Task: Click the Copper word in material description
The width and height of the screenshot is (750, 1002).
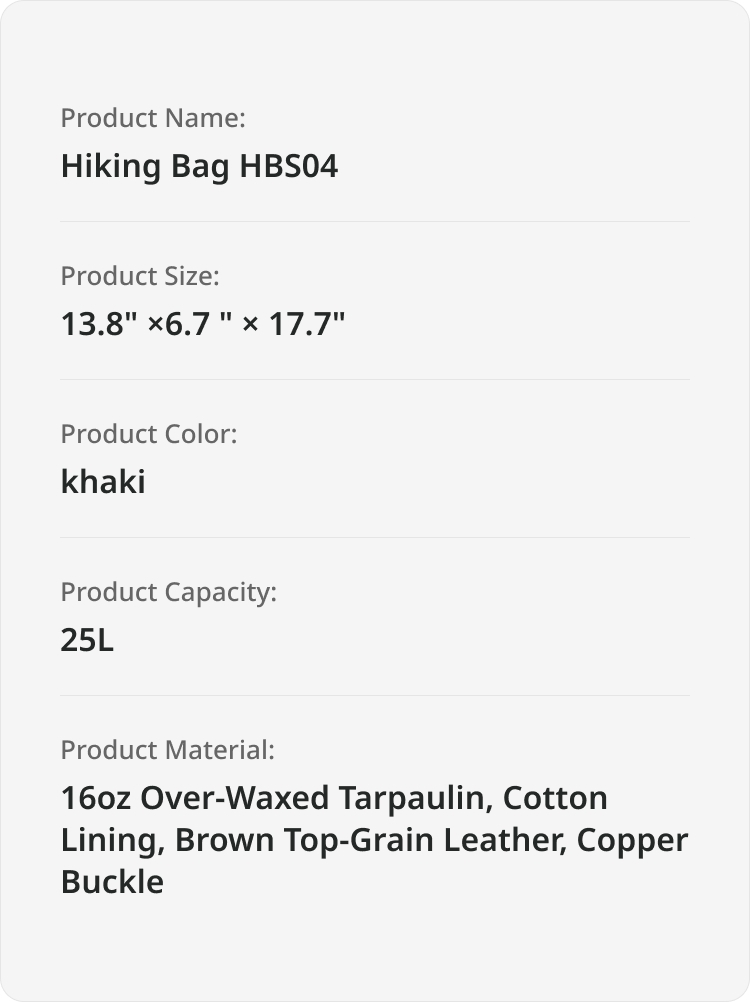Action: (632, 842)
